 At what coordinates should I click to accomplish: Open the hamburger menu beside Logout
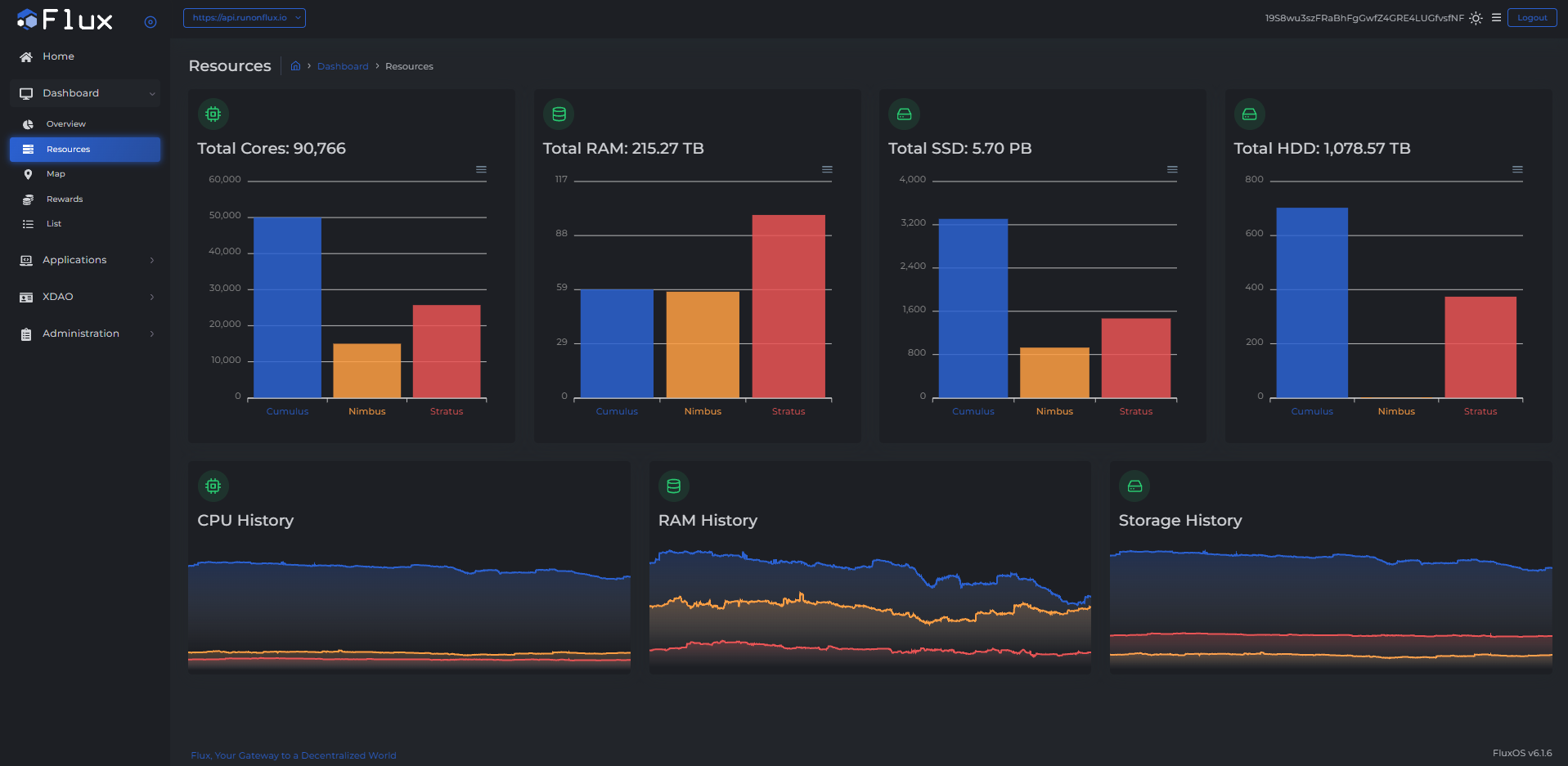click(x=1496, y=17)
